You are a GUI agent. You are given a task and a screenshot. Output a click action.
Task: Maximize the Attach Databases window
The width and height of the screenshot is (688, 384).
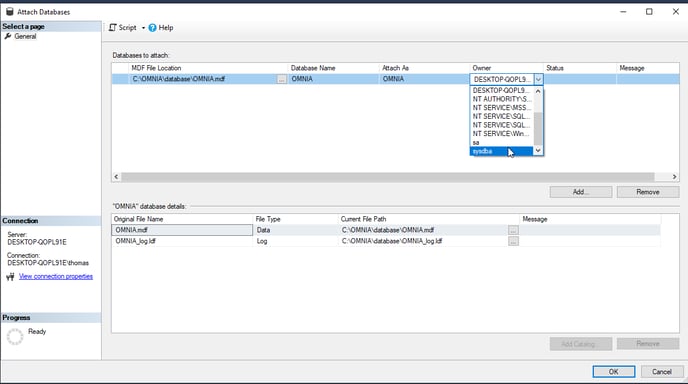649,12
